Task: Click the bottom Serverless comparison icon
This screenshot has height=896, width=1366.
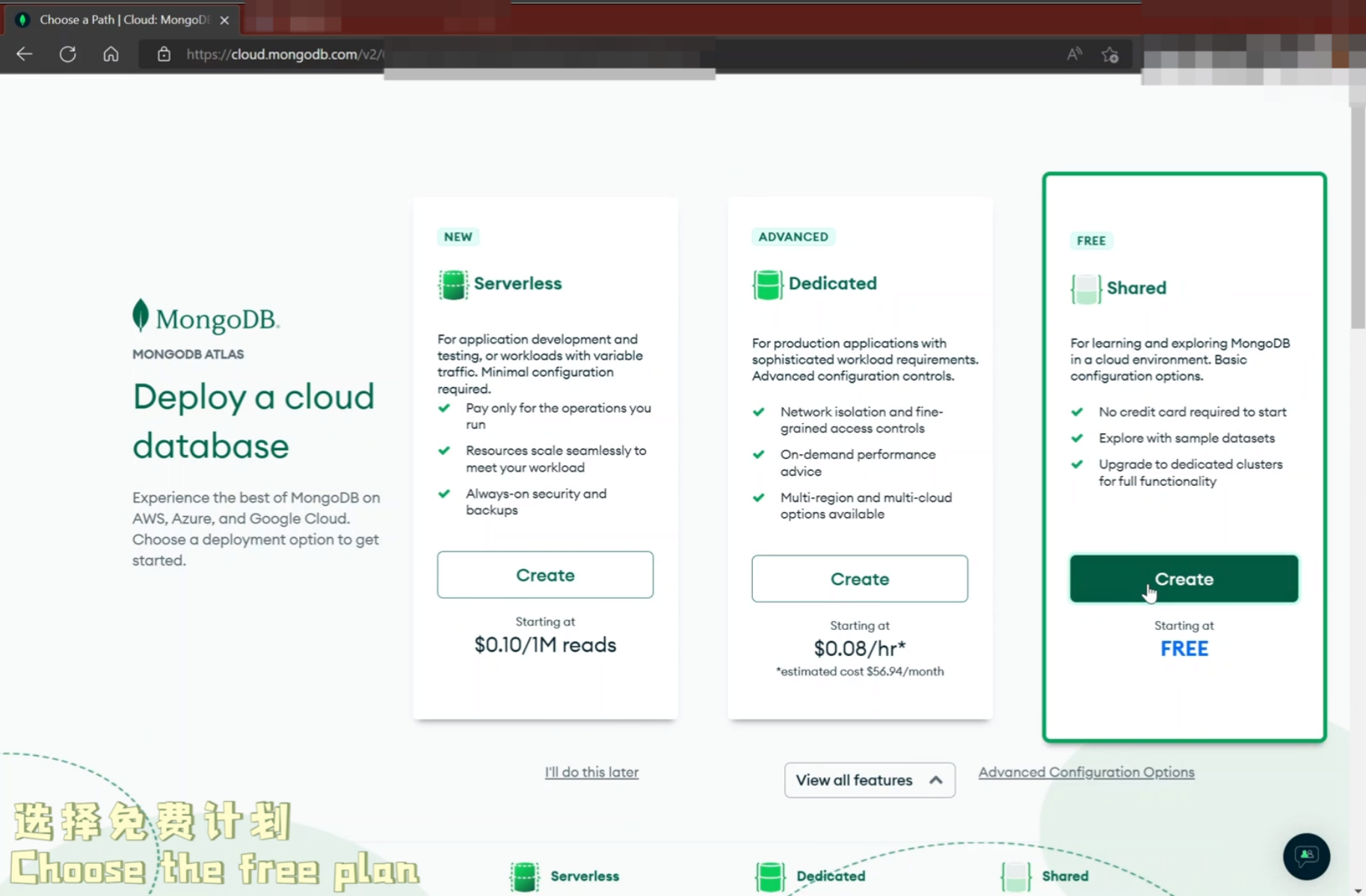Action: [524, 876]
